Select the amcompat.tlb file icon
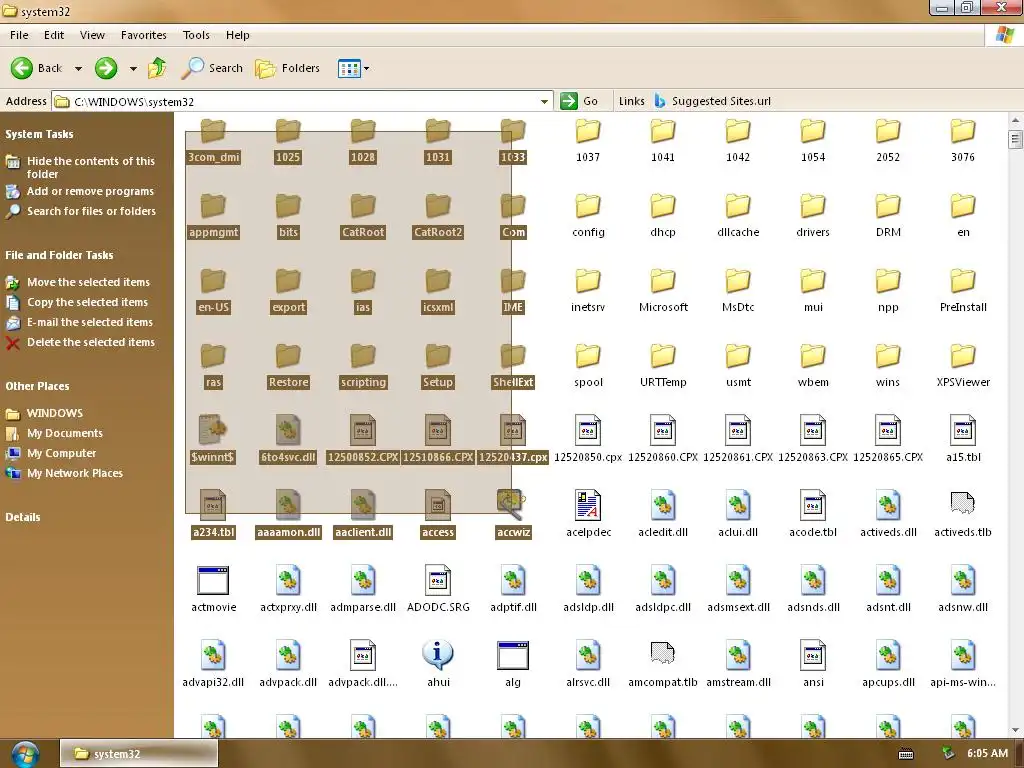Image resolution: width=1024 pixels, height=768 pixels. coord(663,654)
